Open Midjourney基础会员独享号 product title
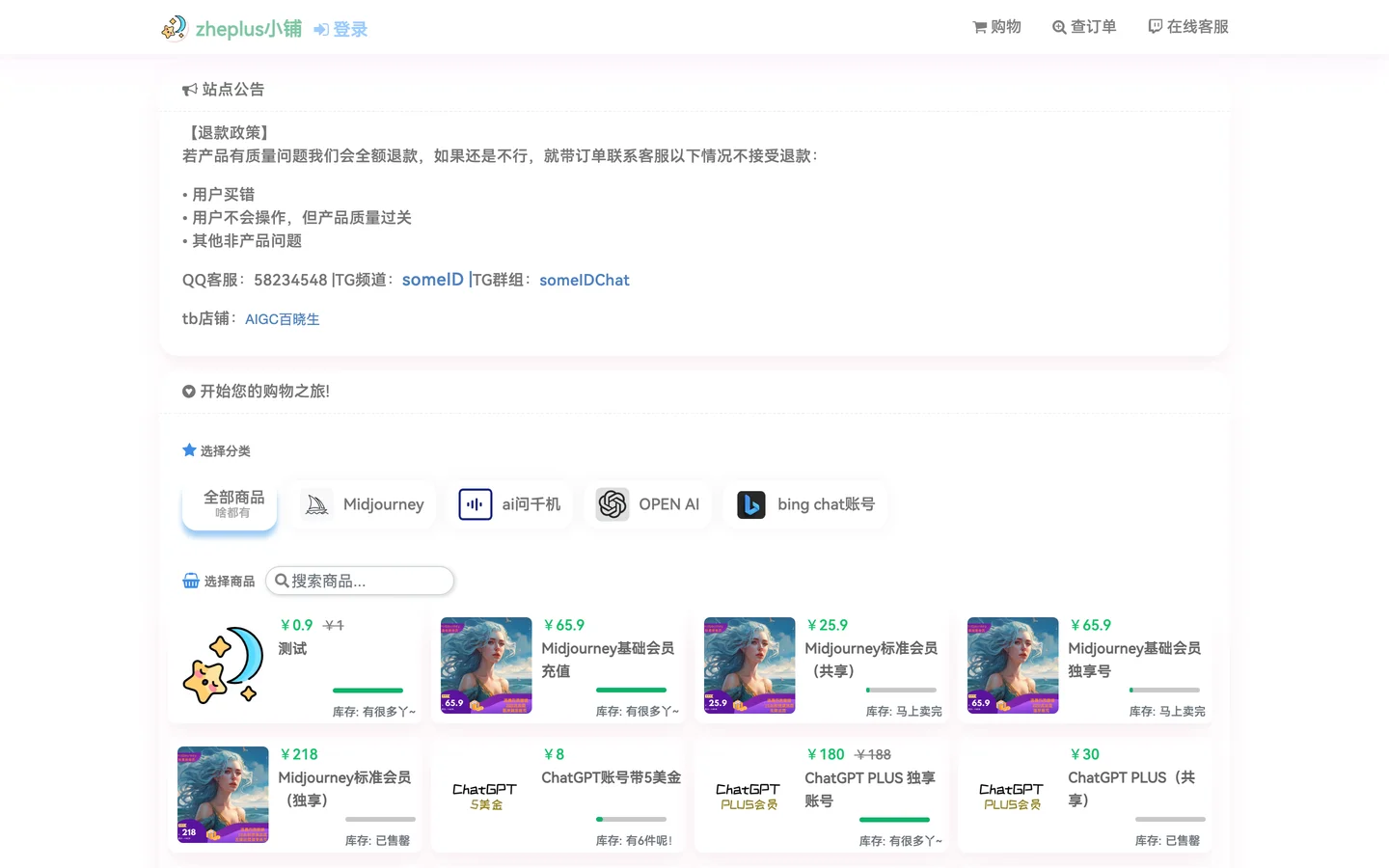Screen dimensions: 1389x868 [x=1134, y=660]
